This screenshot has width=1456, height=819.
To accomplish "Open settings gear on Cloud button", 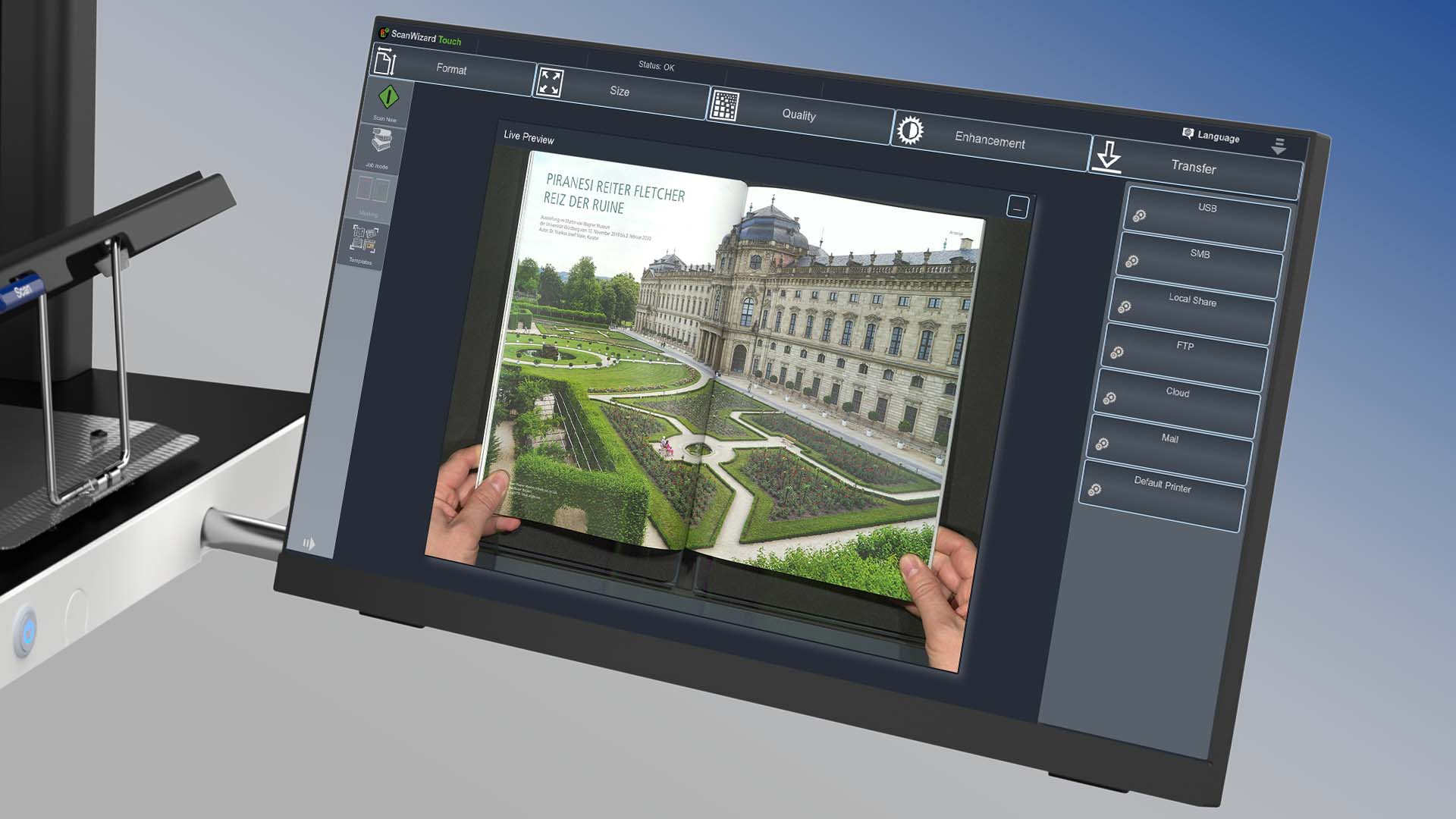I will click(x=1109, y=399).
